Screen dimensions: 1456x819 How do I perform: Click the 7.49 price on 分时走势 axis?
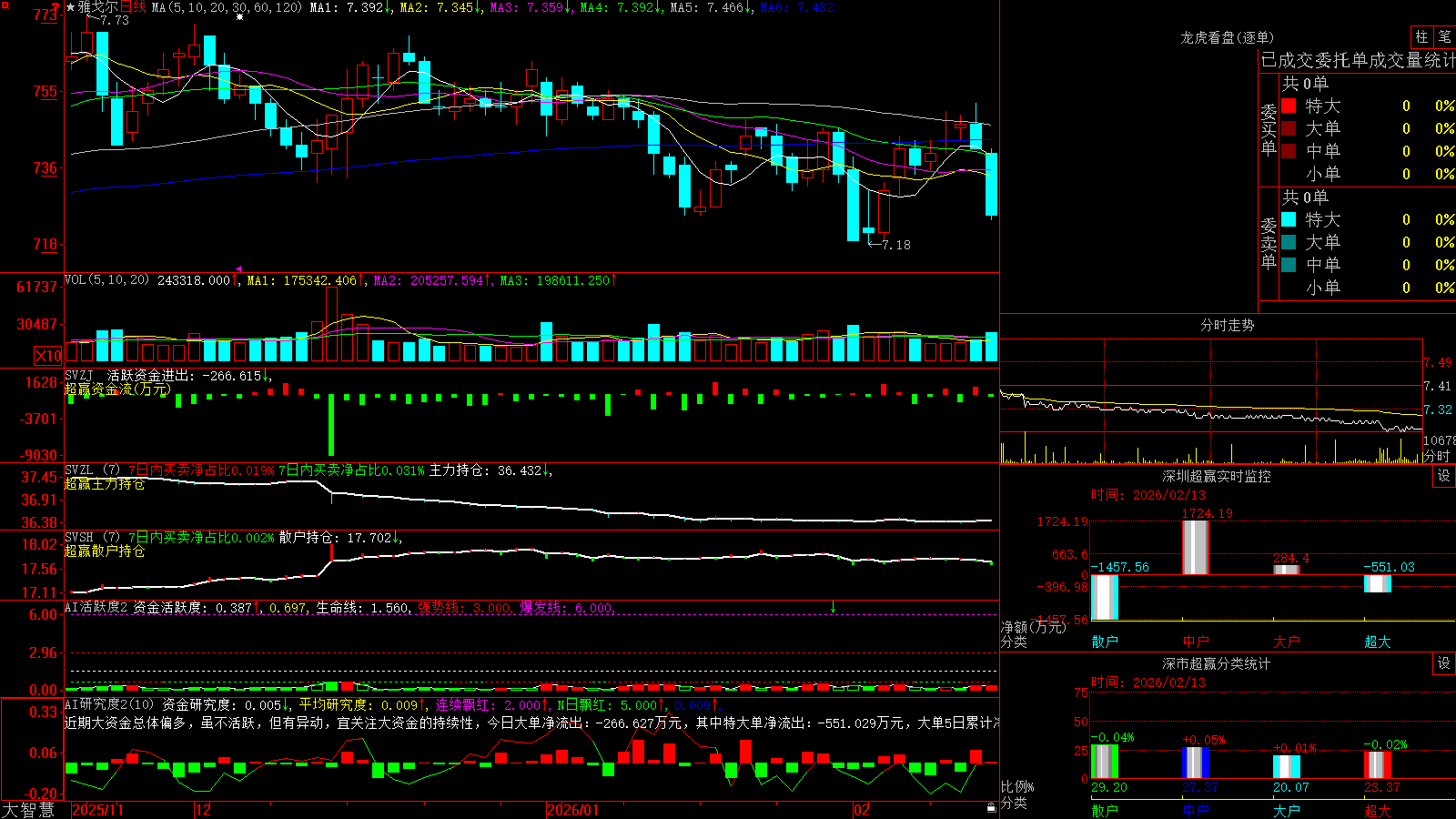click(1438, 362)
